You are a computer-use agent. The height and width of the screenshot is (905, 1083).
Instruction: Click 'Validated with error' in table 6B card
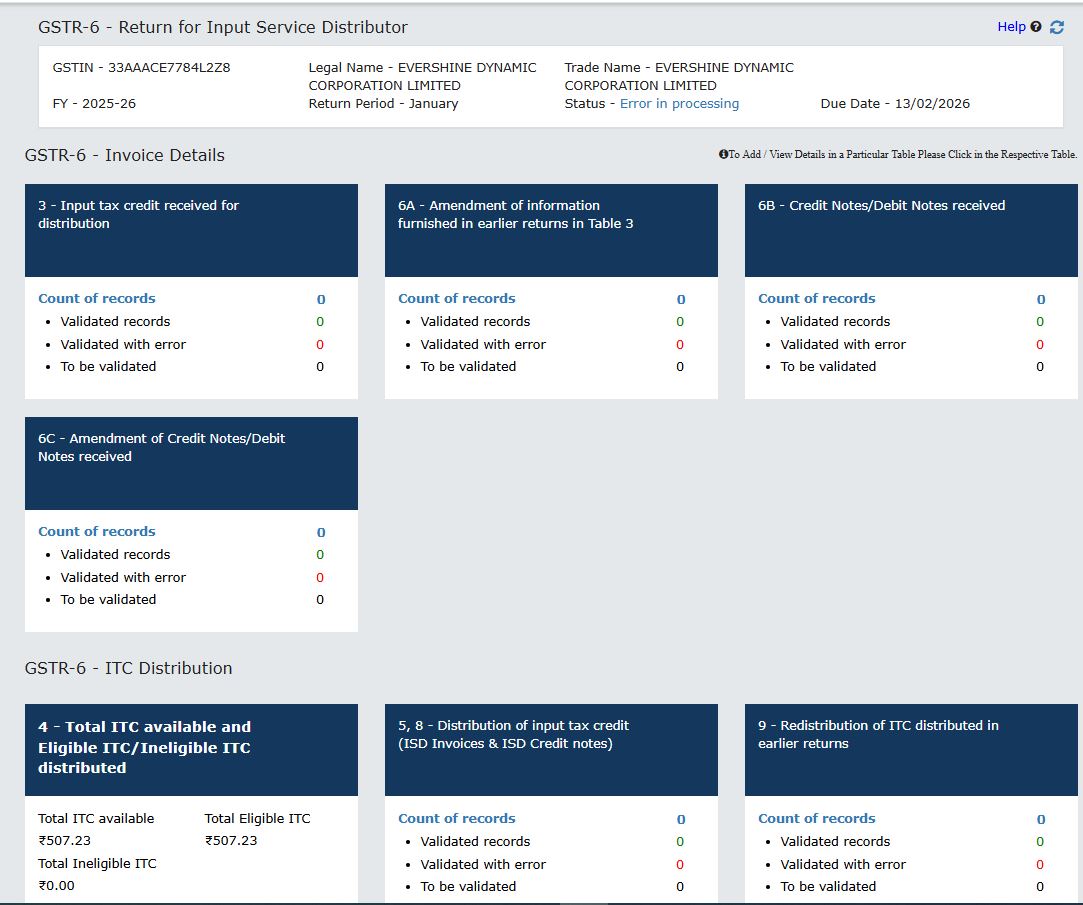pos(843,344)
